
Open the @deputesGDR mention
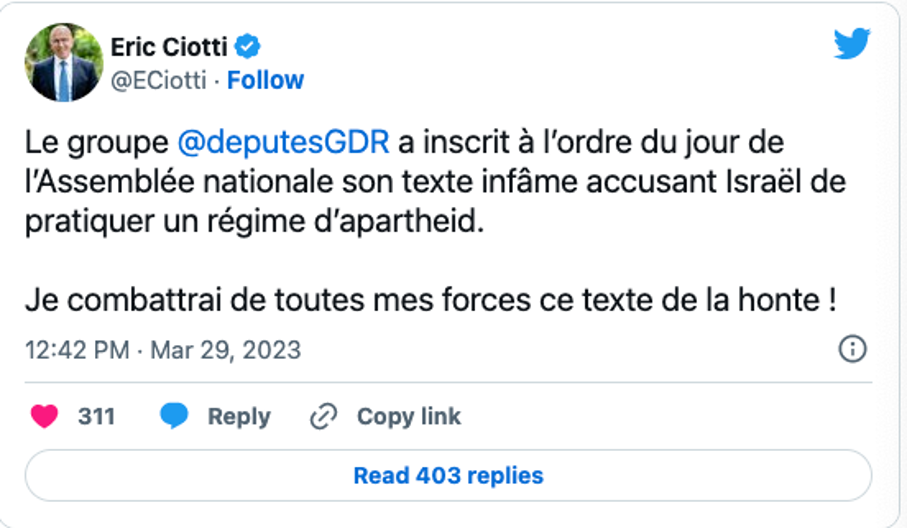[x=283, y=142]
